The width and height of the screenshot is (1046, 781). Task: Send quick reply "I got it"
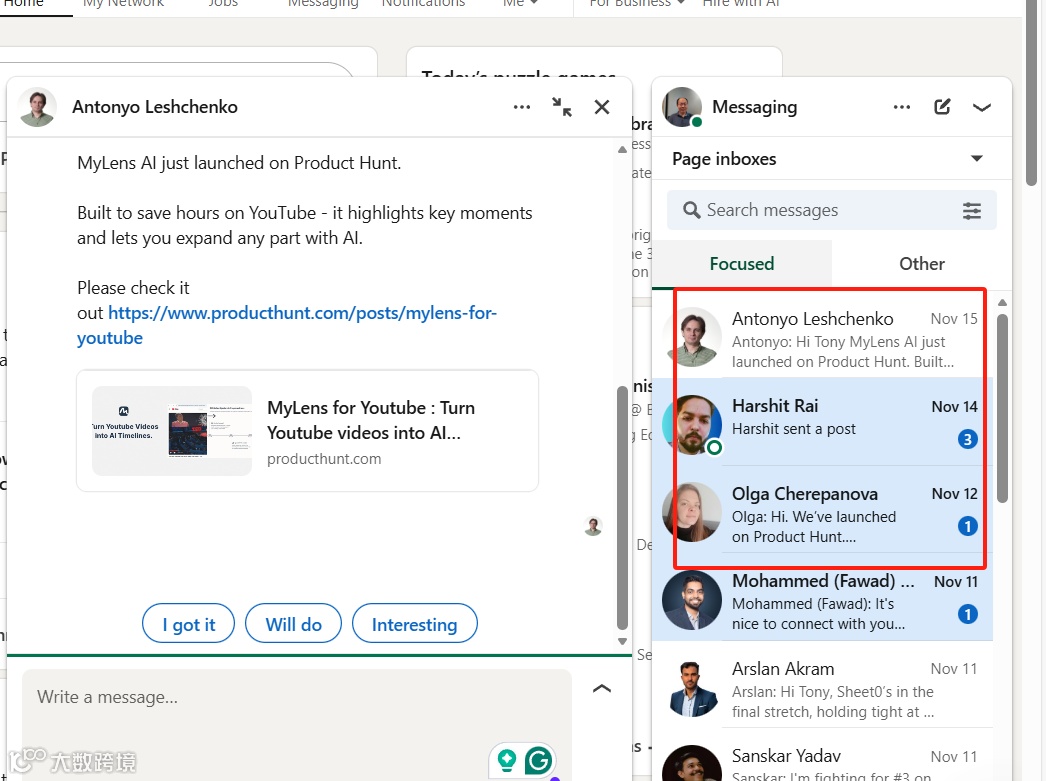(188, 624)
